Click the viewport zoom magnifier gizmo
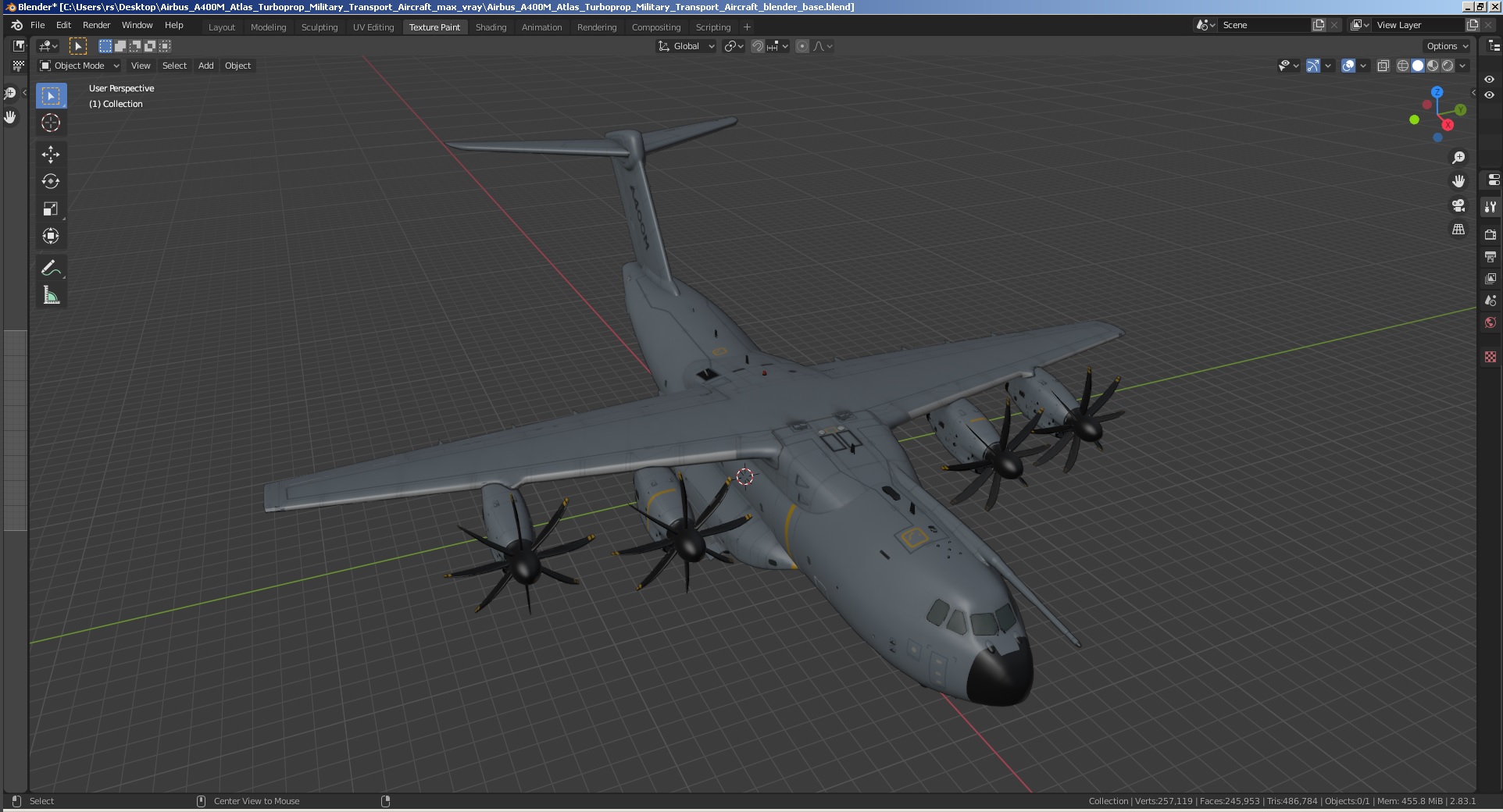Image resolution: width=1503 pixels, height=812 pixels. point(1458,158)
